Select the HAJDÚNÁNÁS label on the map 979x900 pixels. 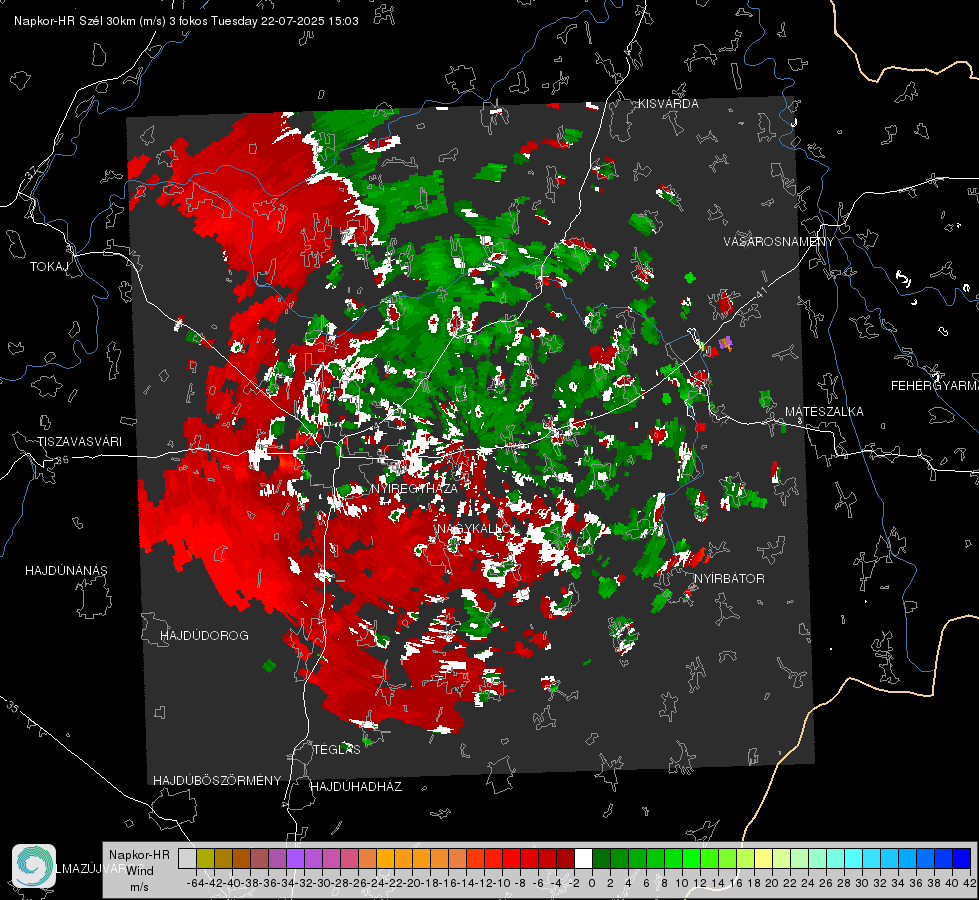[66, 570]
